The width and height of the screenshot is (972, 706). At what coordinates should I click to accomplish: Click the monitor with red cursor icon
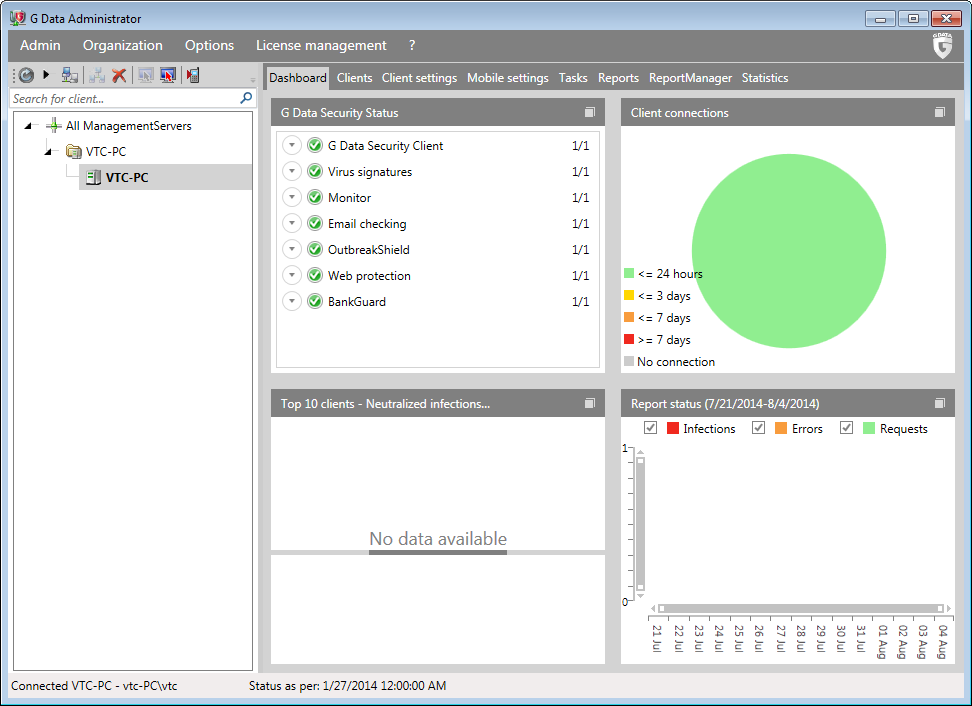[168, 75]
